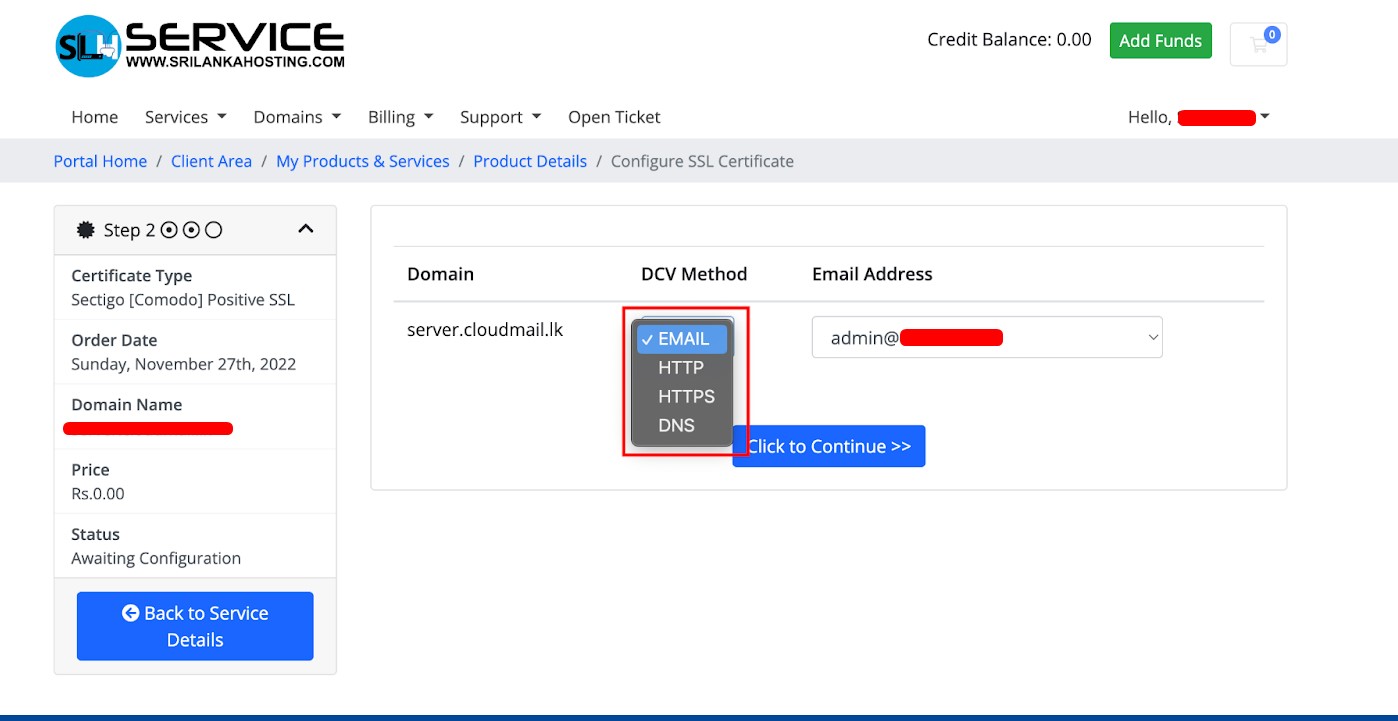Click Back to Service Details button
Viewport: 1398px width, 721px height.
pyautogui.click(x=195, y=626)
